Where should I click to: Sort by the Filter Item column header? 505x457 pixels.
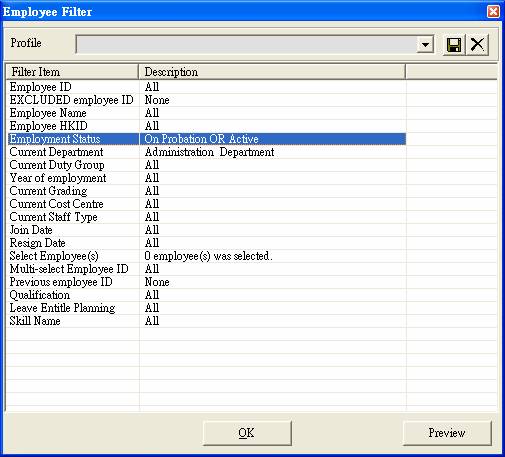(72, 72)
